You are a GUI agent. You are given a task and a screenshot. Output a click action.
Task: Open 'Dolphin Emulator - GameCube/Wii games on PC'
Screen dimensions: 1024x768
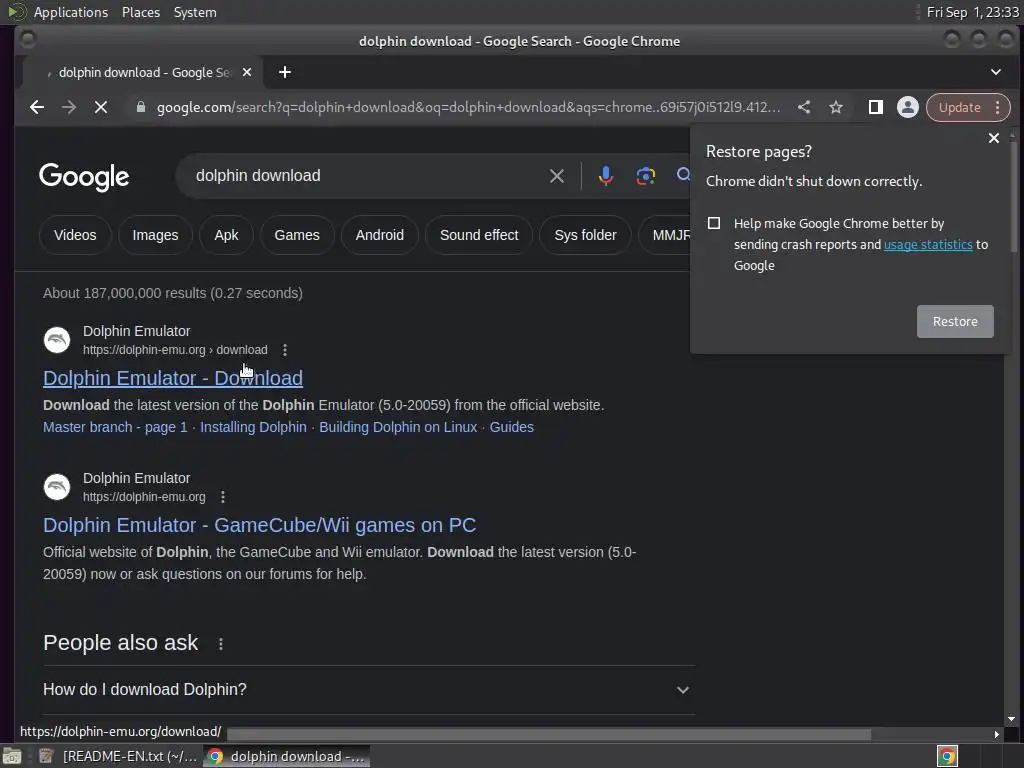coord(259,525)
